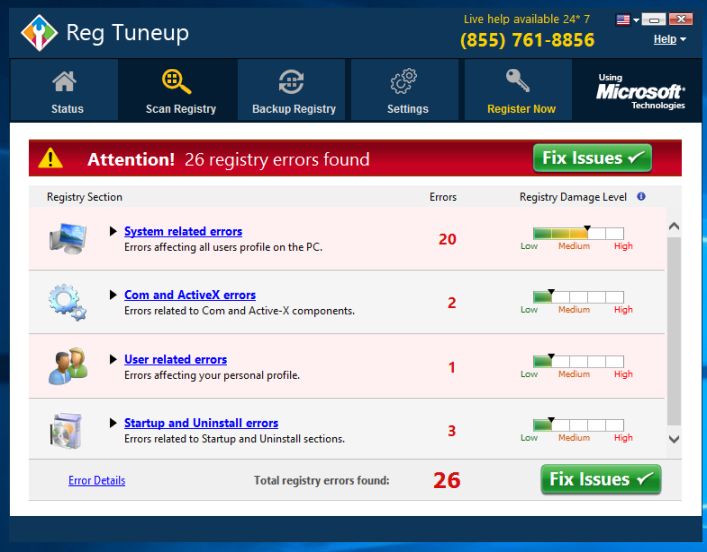Screen dimensions: 707x552
Task: Click the Com and ActiveX damage meter
Action: click(578, 297)
